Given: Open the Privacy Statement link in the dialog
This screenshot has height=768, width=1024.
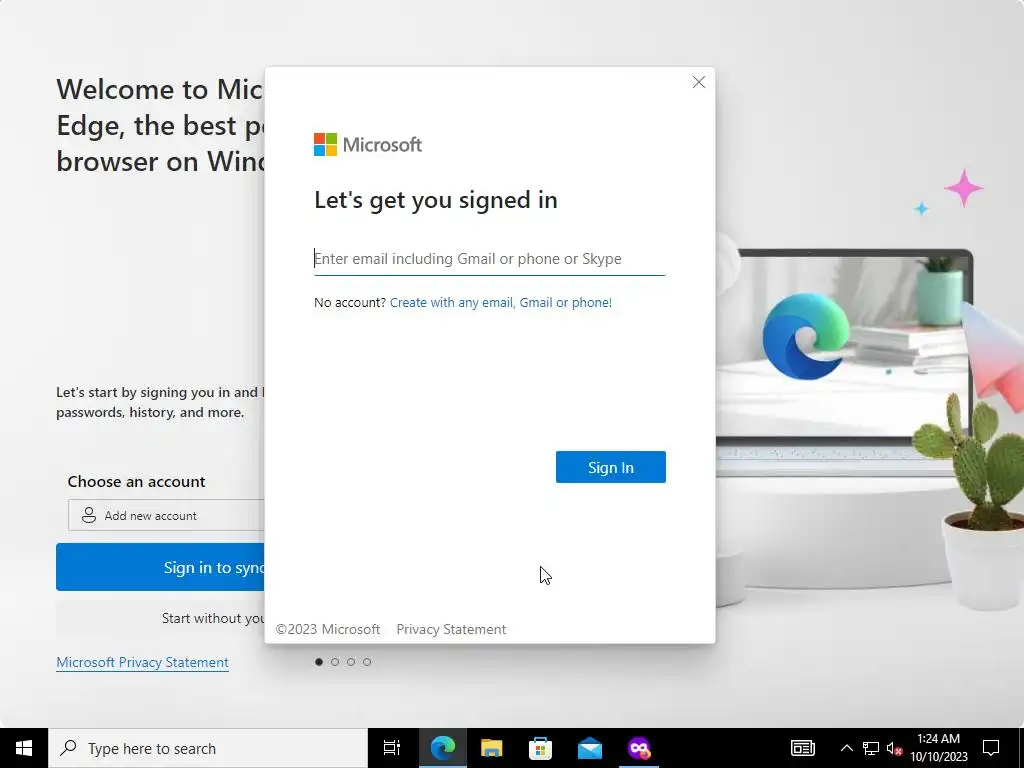Looking at the screenshot, I should [x=451, y=629].
